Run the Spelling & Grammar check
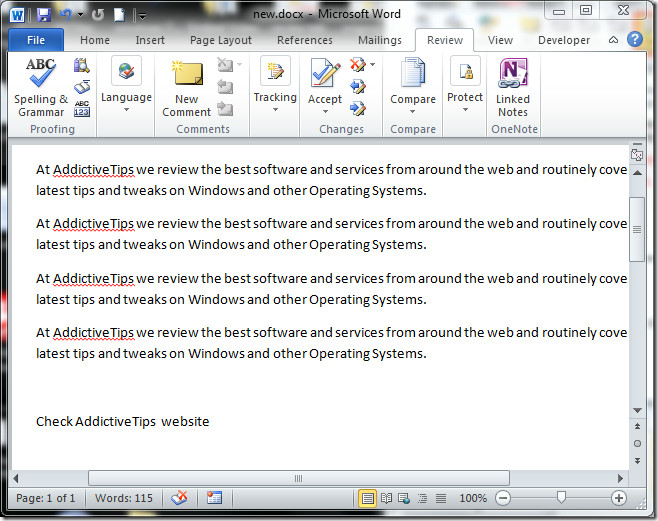 [x=41, y=88]
